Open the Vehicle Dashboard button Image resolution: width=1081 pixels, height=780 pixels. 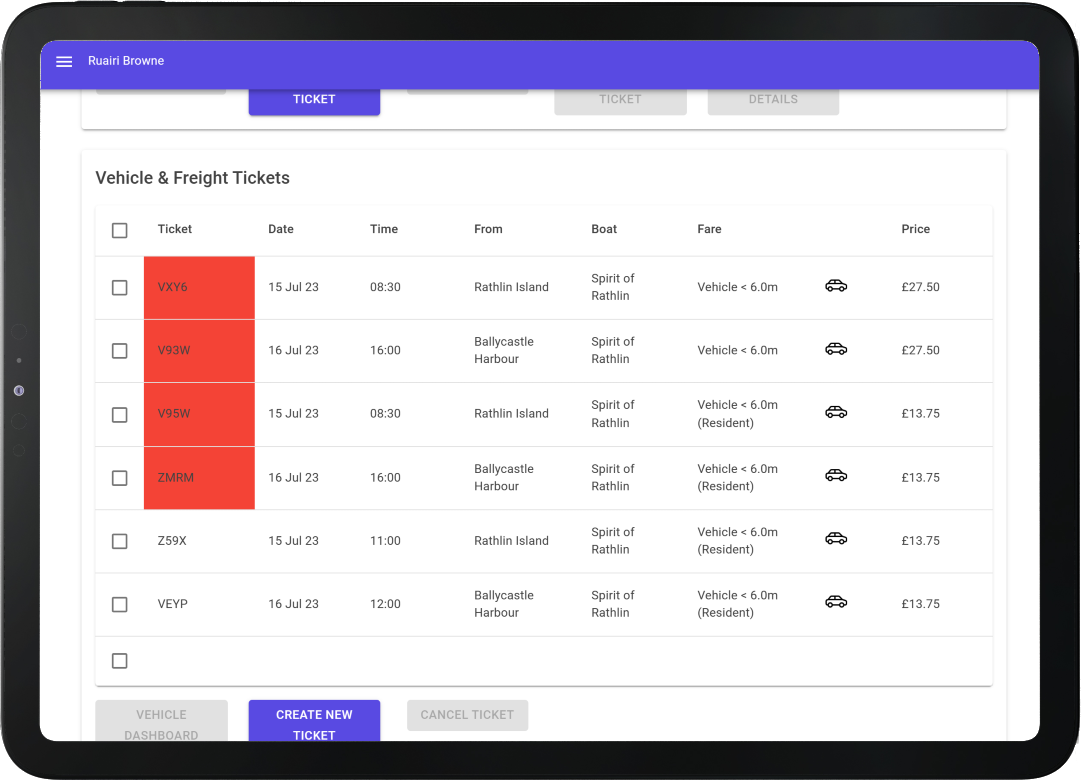click(x=161, y=722)
